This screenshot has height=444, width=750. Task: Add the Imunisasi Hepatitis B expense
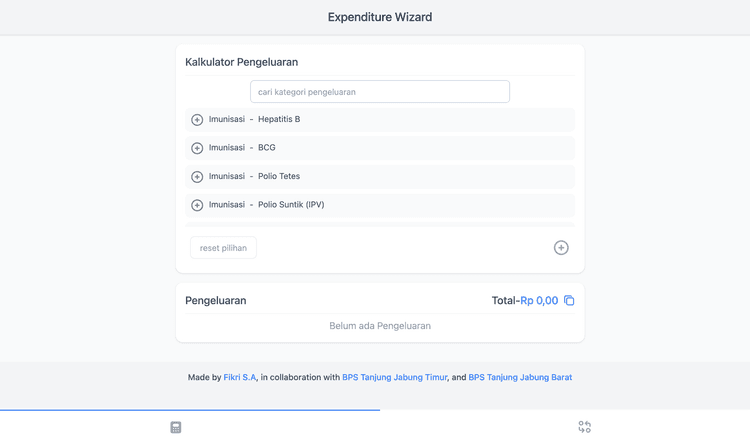pos(197,120)
